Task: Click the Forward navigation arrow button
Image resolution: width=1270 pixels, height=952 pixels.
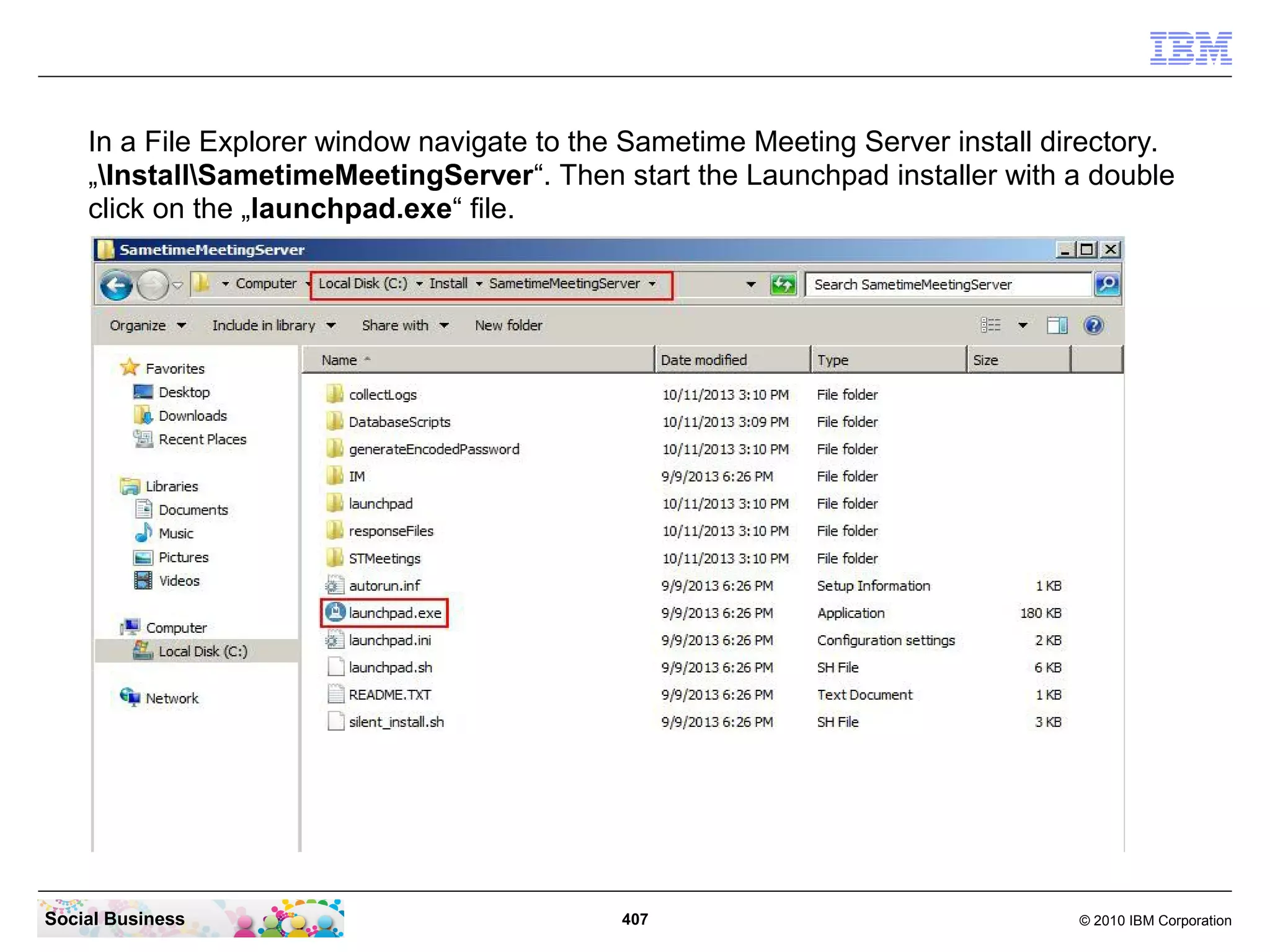Action: (x=152, y=285)
